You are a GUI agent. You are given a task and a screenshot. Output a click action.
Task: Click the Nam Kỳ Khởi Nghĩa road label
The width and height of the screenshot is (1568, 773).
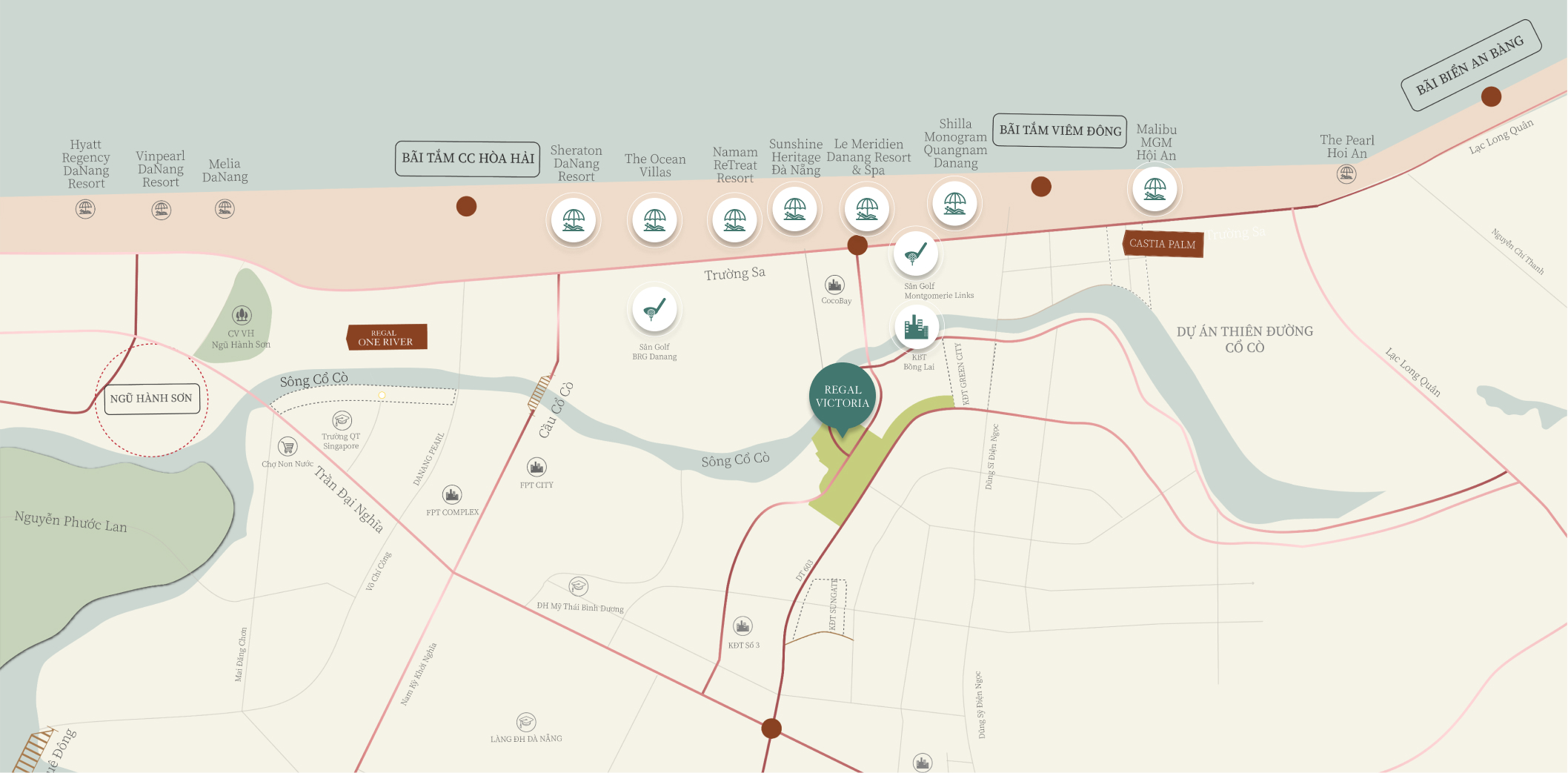tap(419, 674)
